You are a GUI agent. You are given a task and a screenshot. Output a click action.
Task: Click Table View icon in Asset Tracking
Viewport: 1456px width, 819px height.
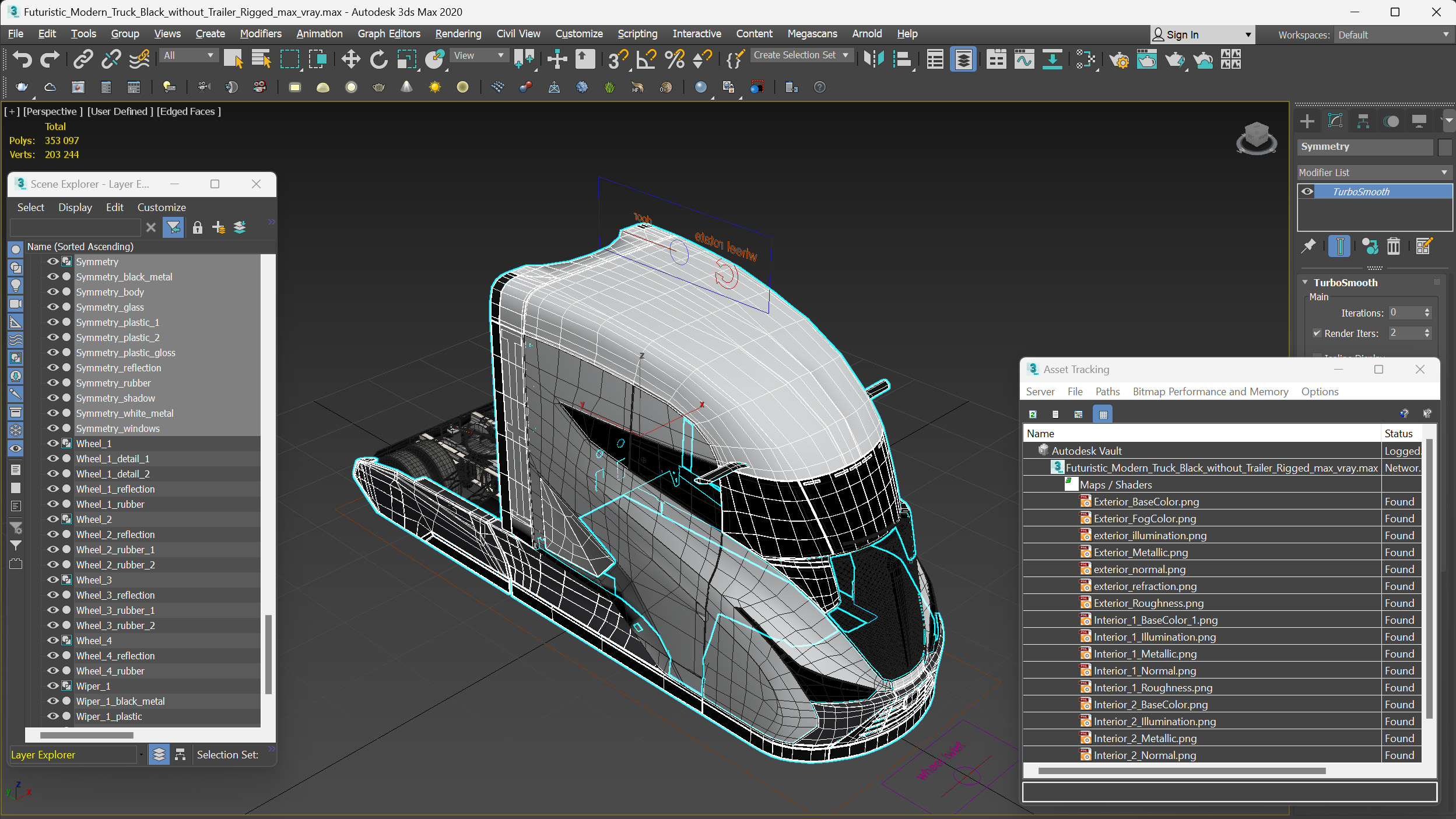(x=1103, y=414)
